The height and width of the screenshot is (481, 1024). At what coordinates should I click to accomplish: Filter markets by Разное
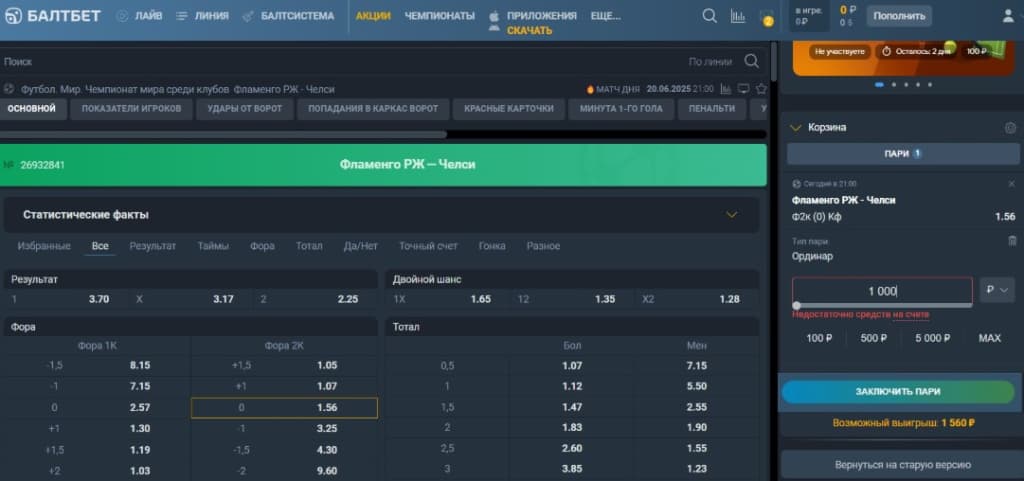click(543, 247)
